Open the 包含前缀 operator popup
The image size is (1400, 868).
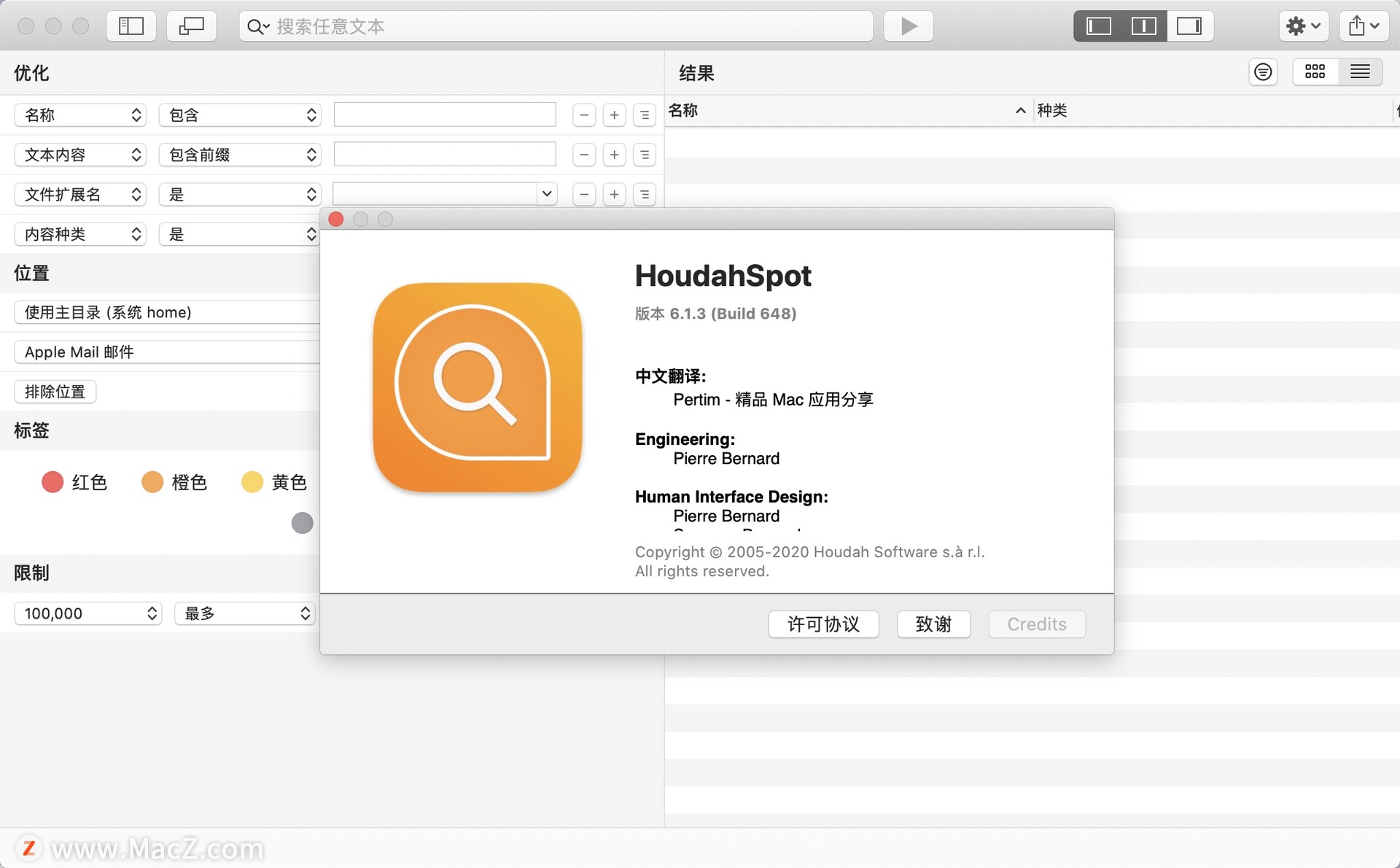tap(240, 155)
